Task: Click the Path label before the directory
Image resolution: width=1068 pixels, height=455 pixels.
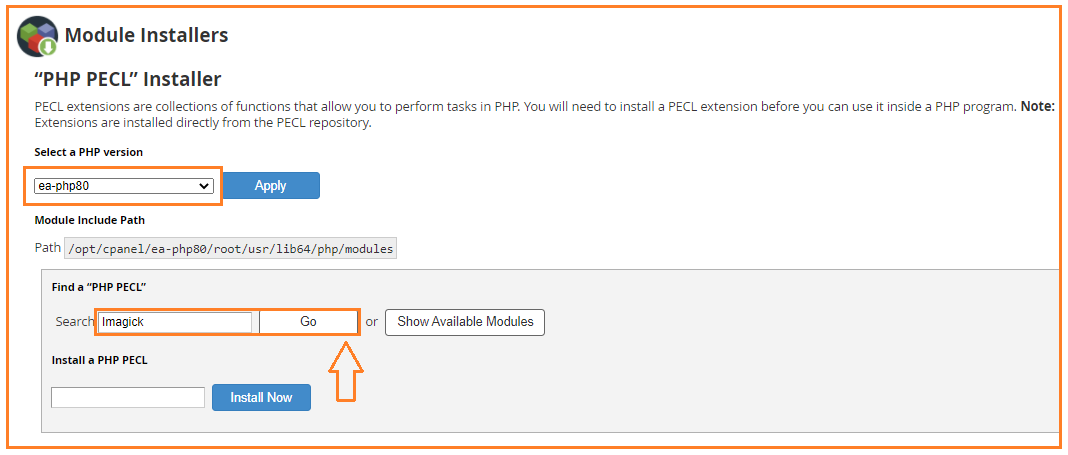Action: tap(46, 248)
